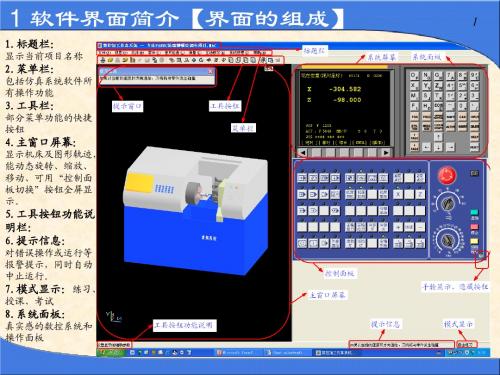
Task: Click the cursor up arrow key
Action: tap(438, 136)
